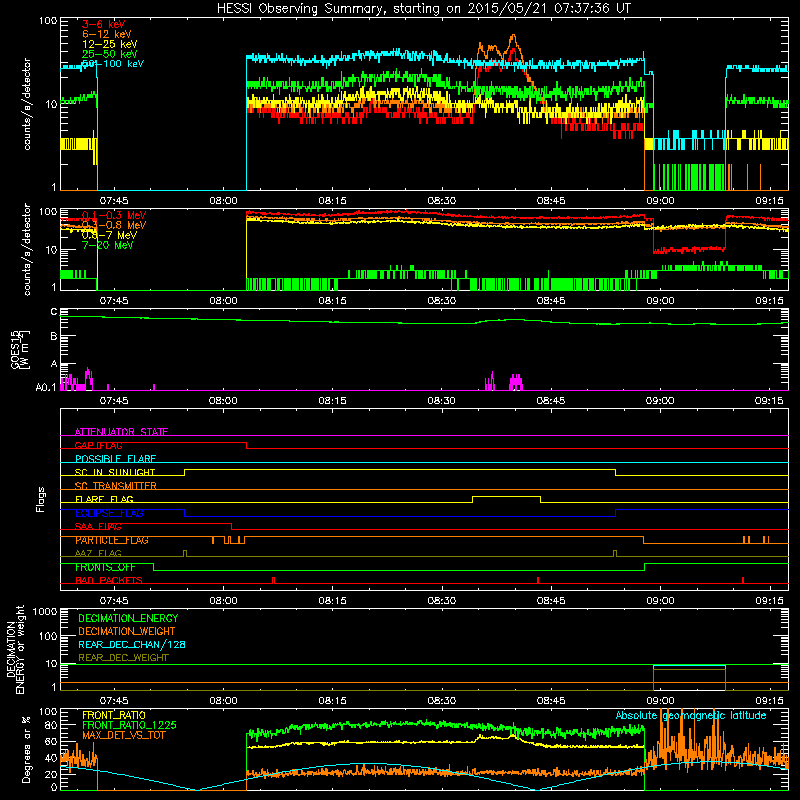Image resolution: width=800 pixels, height=800 pixels.
Task: Click the REAR_DEC_WEIGHT legend label
Action: [x=123, y=658]
